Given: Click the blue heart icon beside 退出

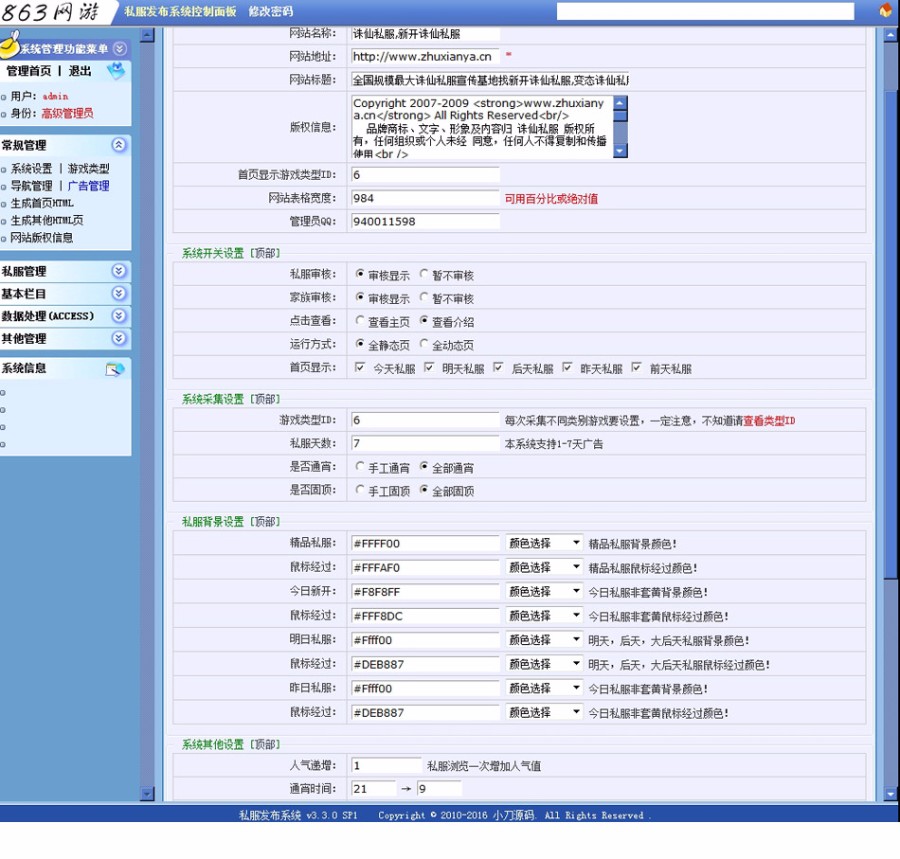Looking at the screenshot, I should pyautogui.click(x=116, y=71).
